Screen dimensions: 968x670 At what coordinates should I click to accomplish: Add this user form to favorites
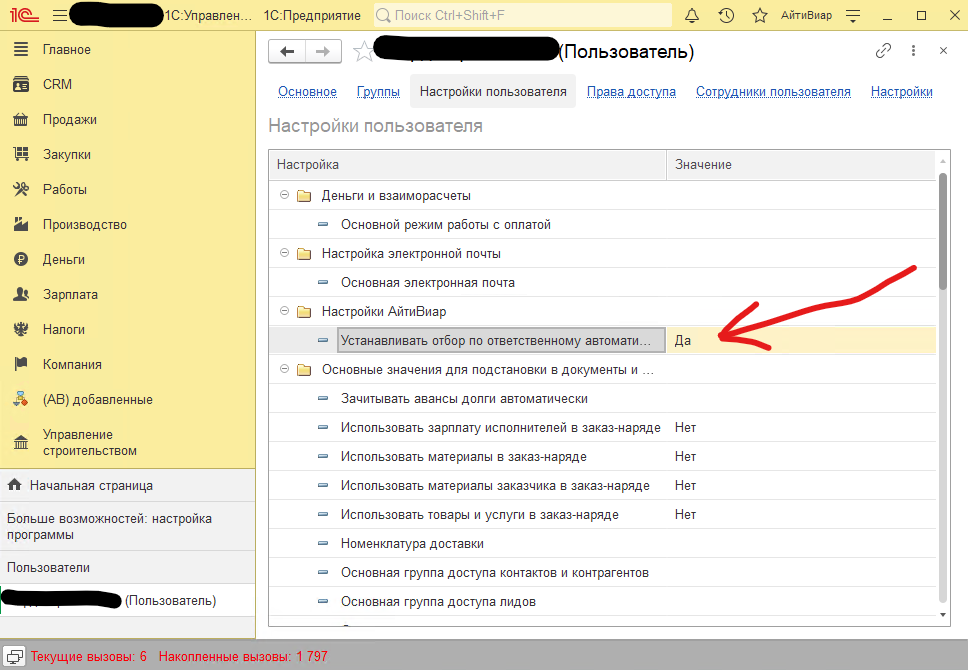[x=364, y=51]
